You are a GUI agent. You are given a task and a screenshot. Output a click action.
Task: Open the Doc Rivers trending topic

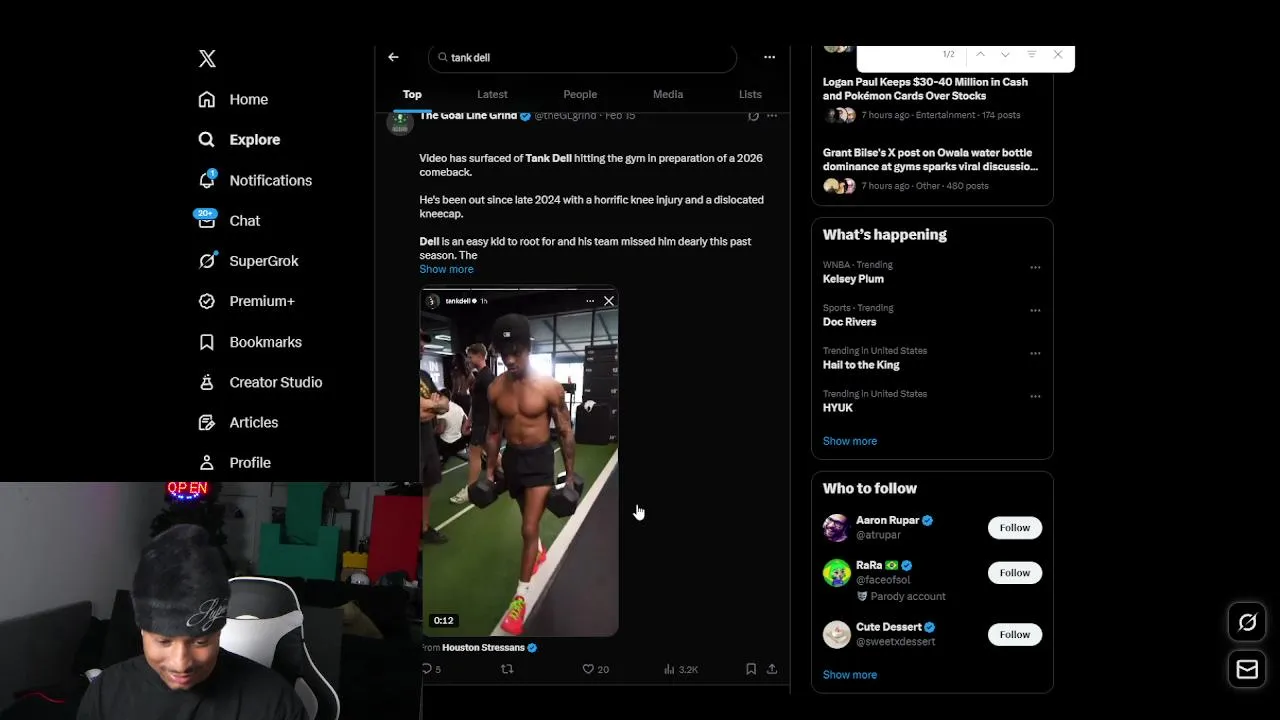(x=849, y=322)
